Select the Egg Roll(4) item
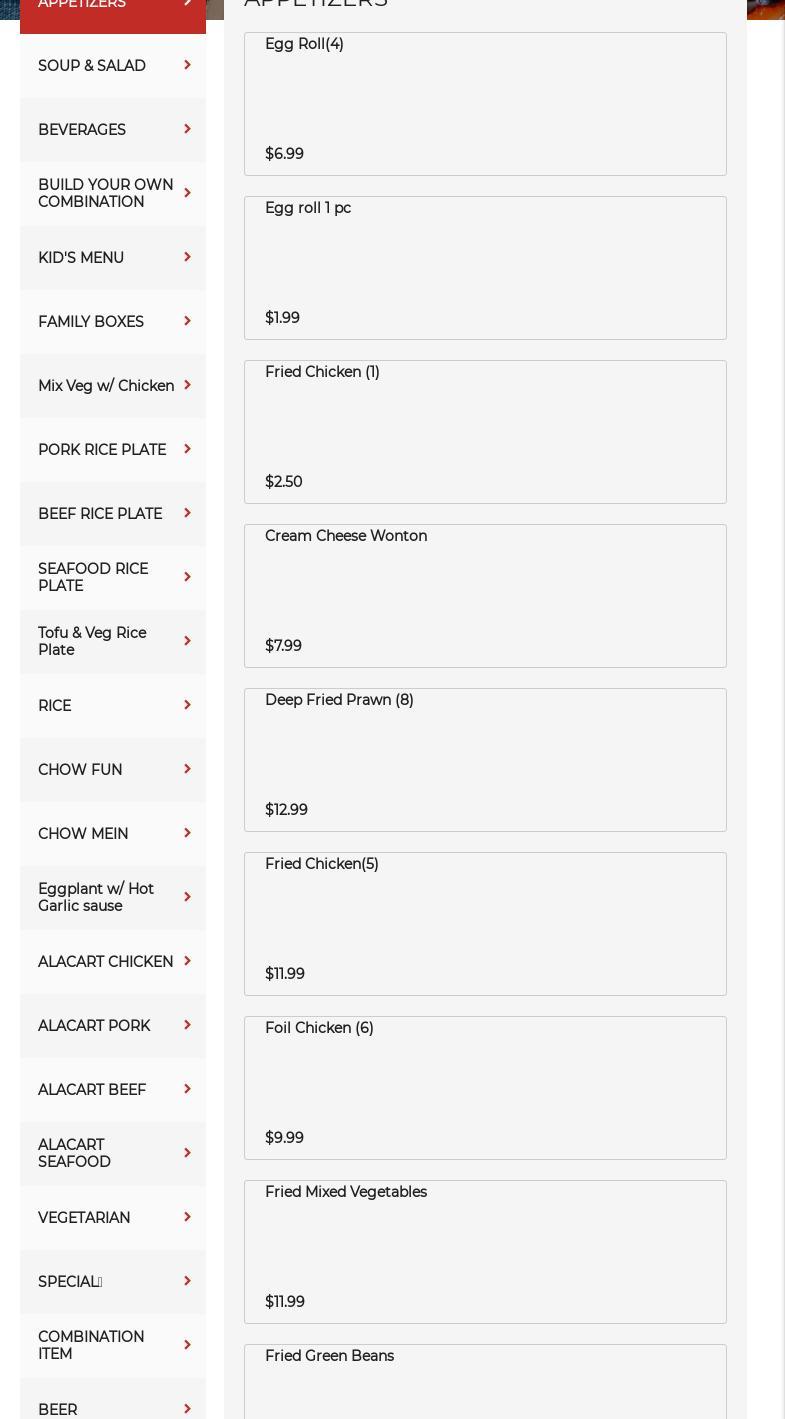The height and width of the screenshot is (1419, 785). click(485, 104)
